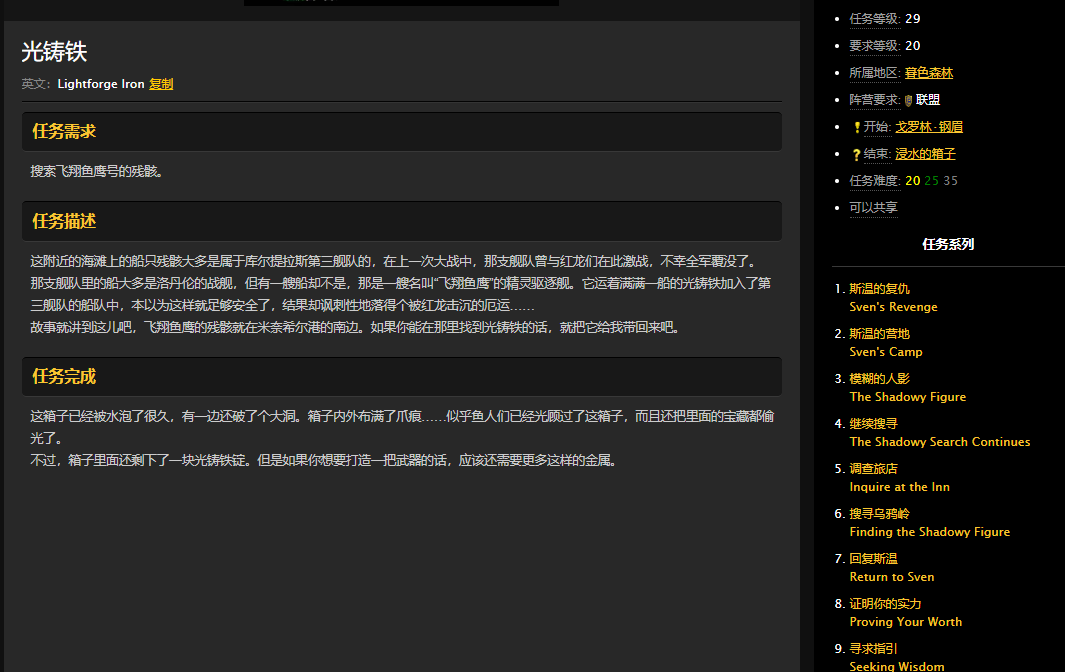Open the Finding the Shadowy Figure quest

(x=929, y=532)
